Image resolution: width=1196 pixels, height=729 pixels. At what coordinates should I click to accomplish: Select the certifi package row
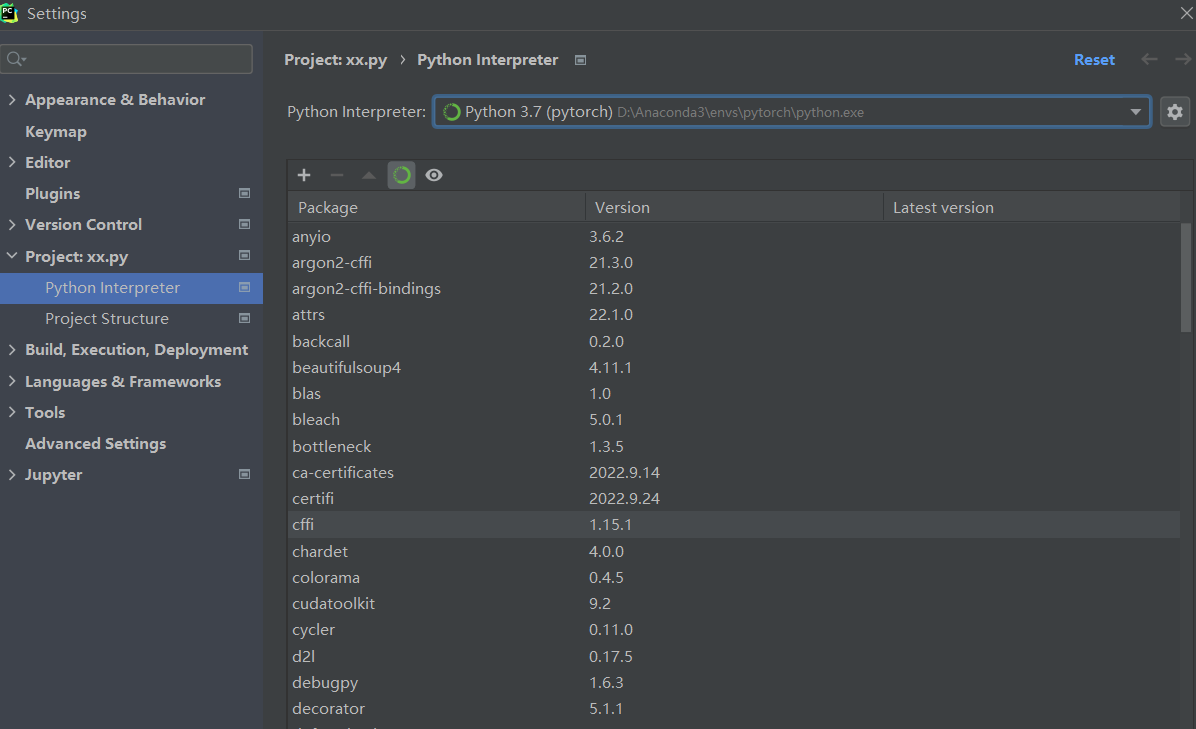tap(734, 498)
